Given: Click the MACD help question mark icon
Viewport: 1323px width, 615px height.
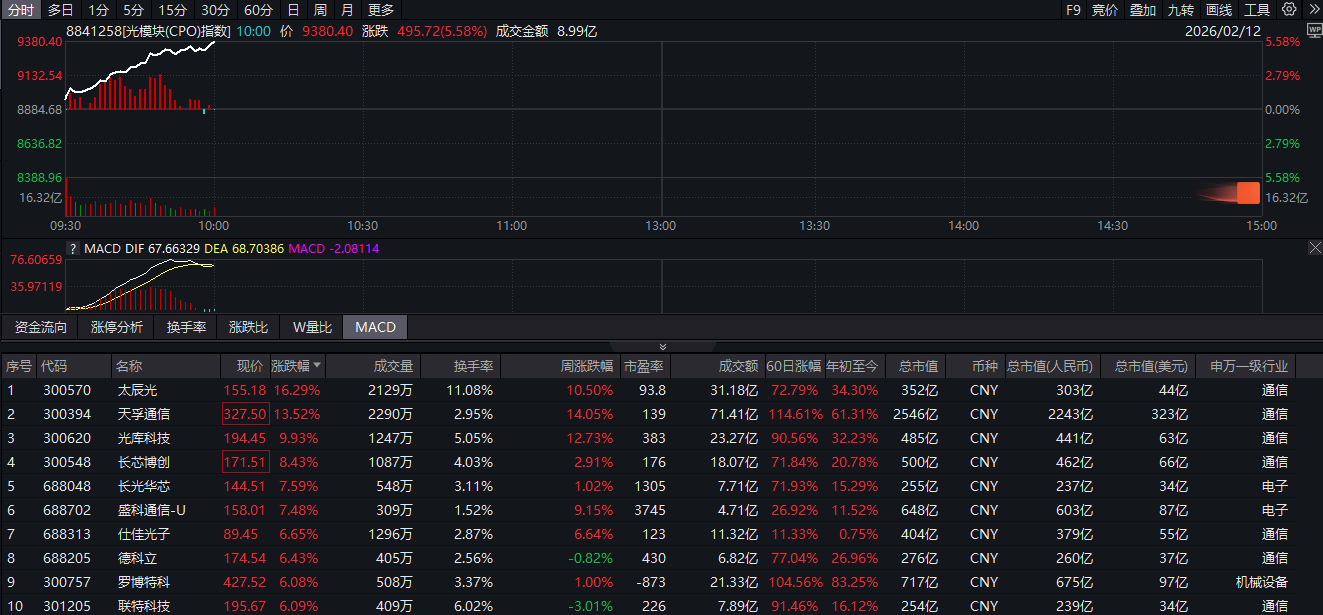Looking at the screenshot, I should coord(73,248).
